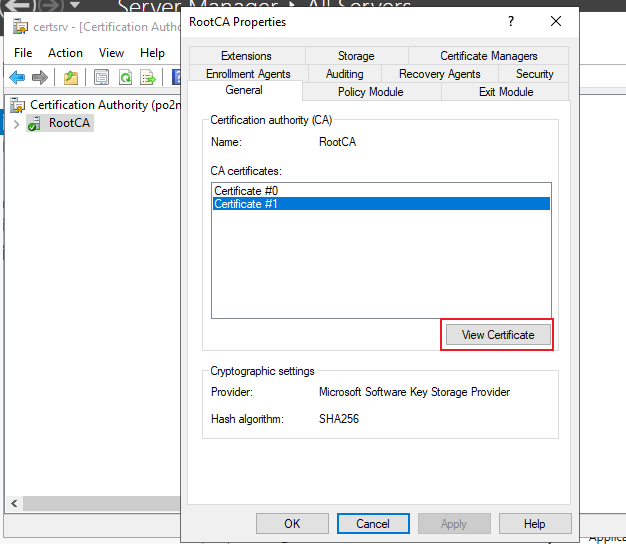Click the Forward arrow toolbar icon

[x=40, y=77]
